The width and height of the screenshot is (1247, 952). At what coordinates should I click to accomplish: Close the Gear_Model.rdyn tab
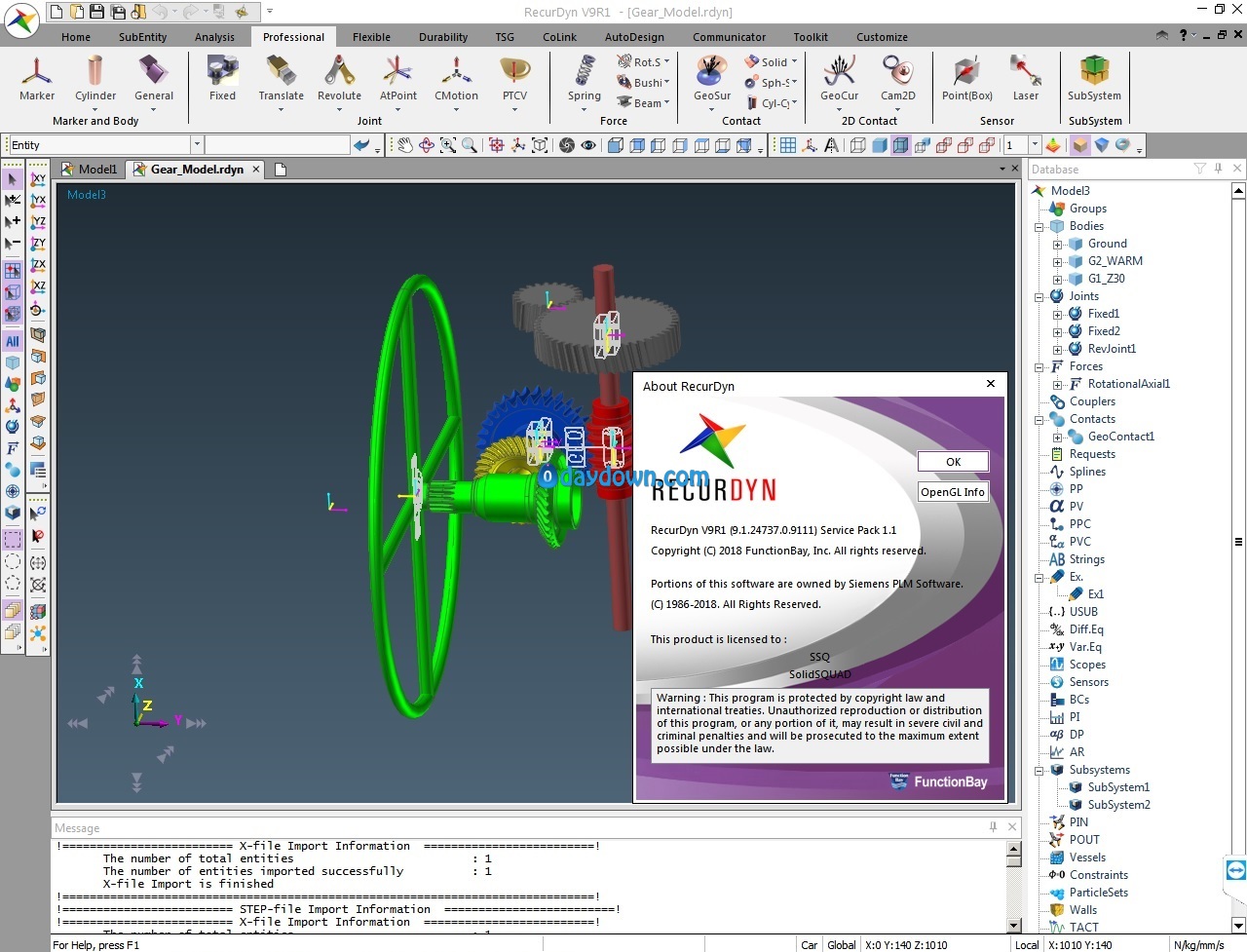[256, 169]
